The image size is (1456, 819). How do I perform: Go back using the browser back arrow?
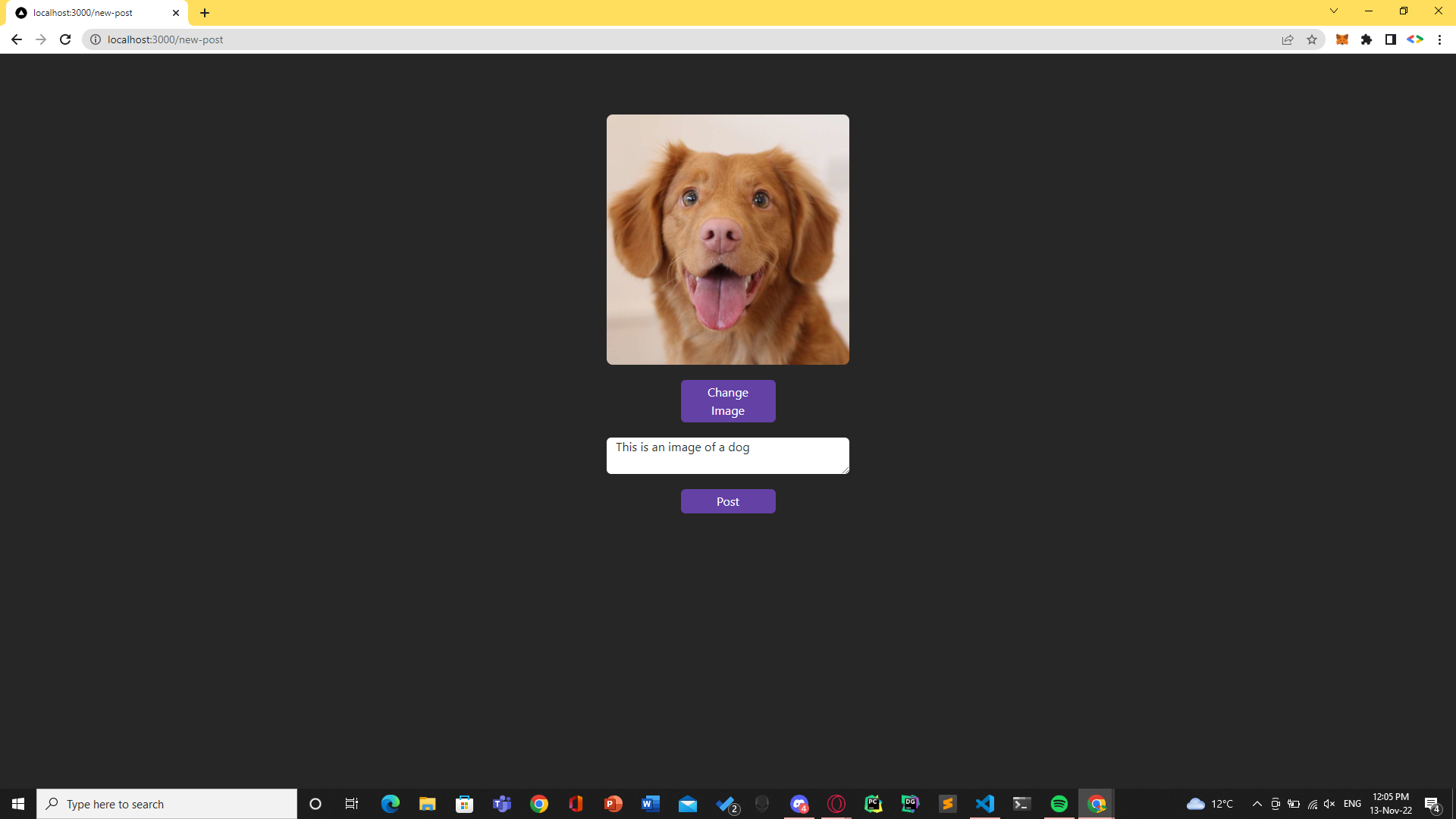coord(17,39)
